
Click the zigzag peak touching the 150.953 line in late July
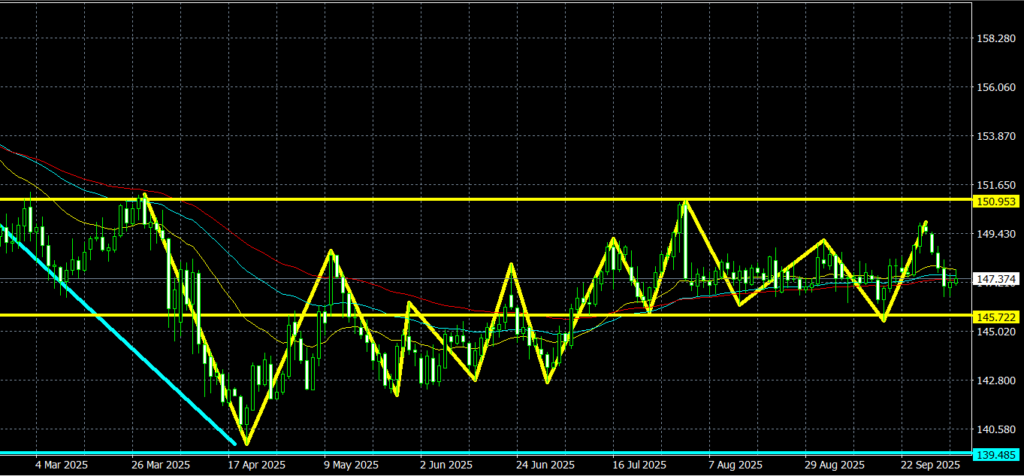tap(684, 203)
